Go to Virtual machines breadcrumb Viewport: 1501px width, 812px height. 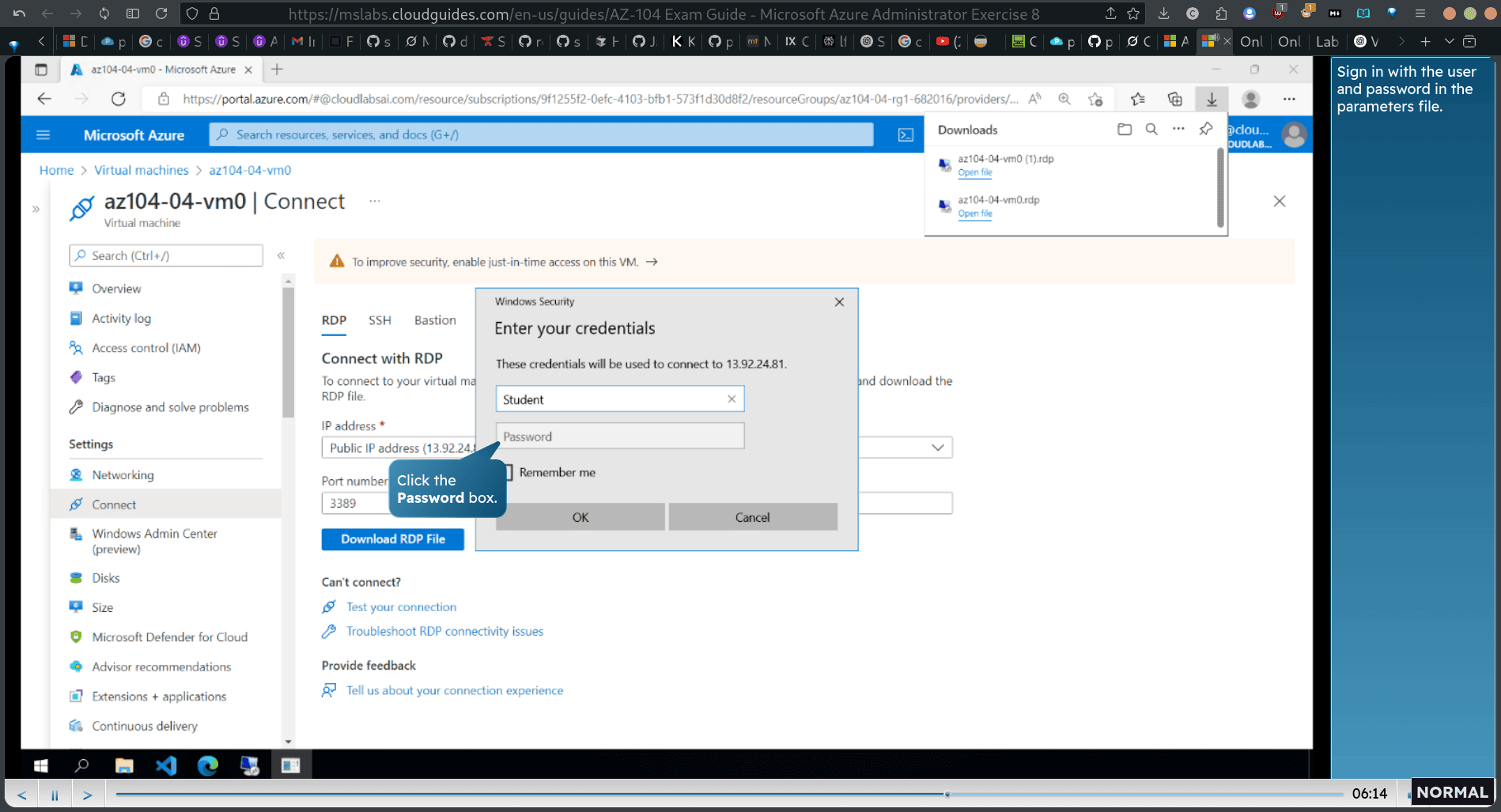click(x=142, y=170)
